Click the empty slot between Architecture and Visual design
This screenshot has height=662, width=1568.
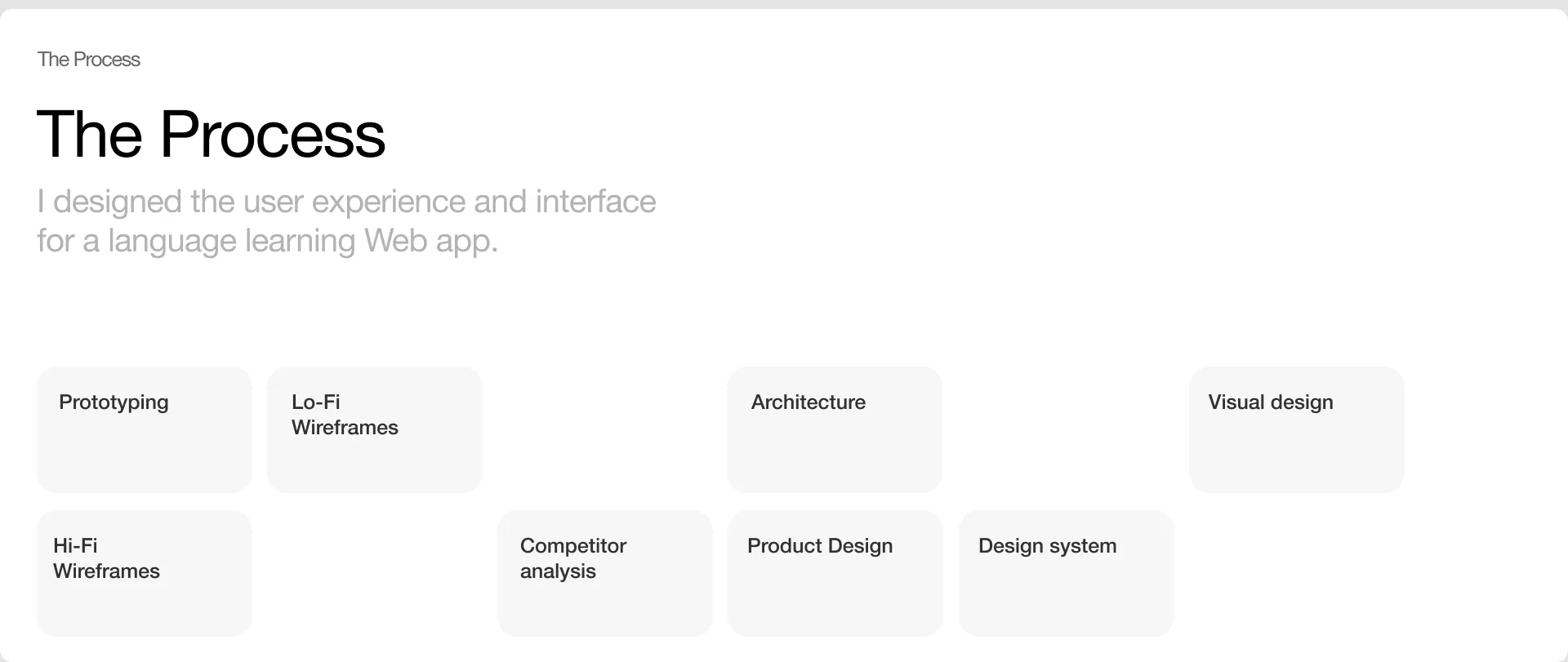[x=1067, y=429]
